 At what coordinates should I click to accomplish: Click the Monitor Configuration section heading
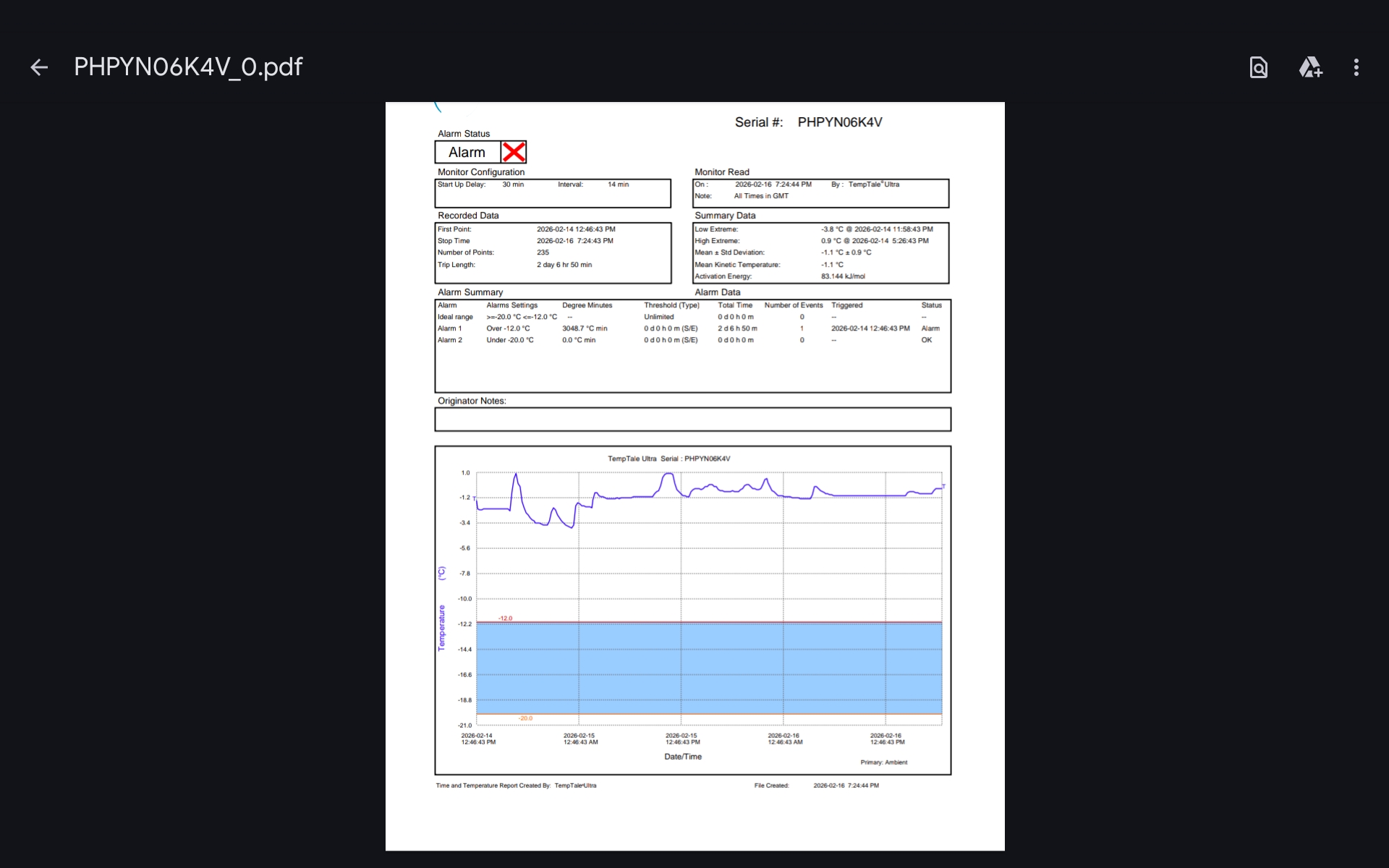(481, 172)
